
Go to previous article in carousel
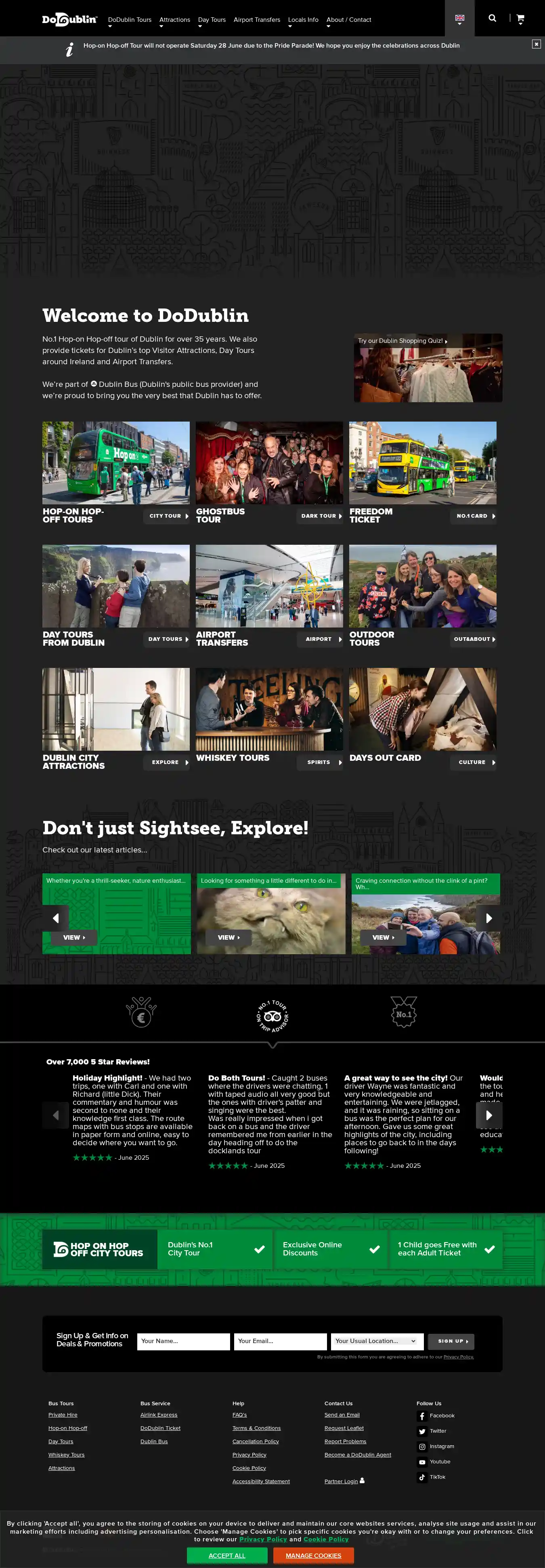[56, 918]
